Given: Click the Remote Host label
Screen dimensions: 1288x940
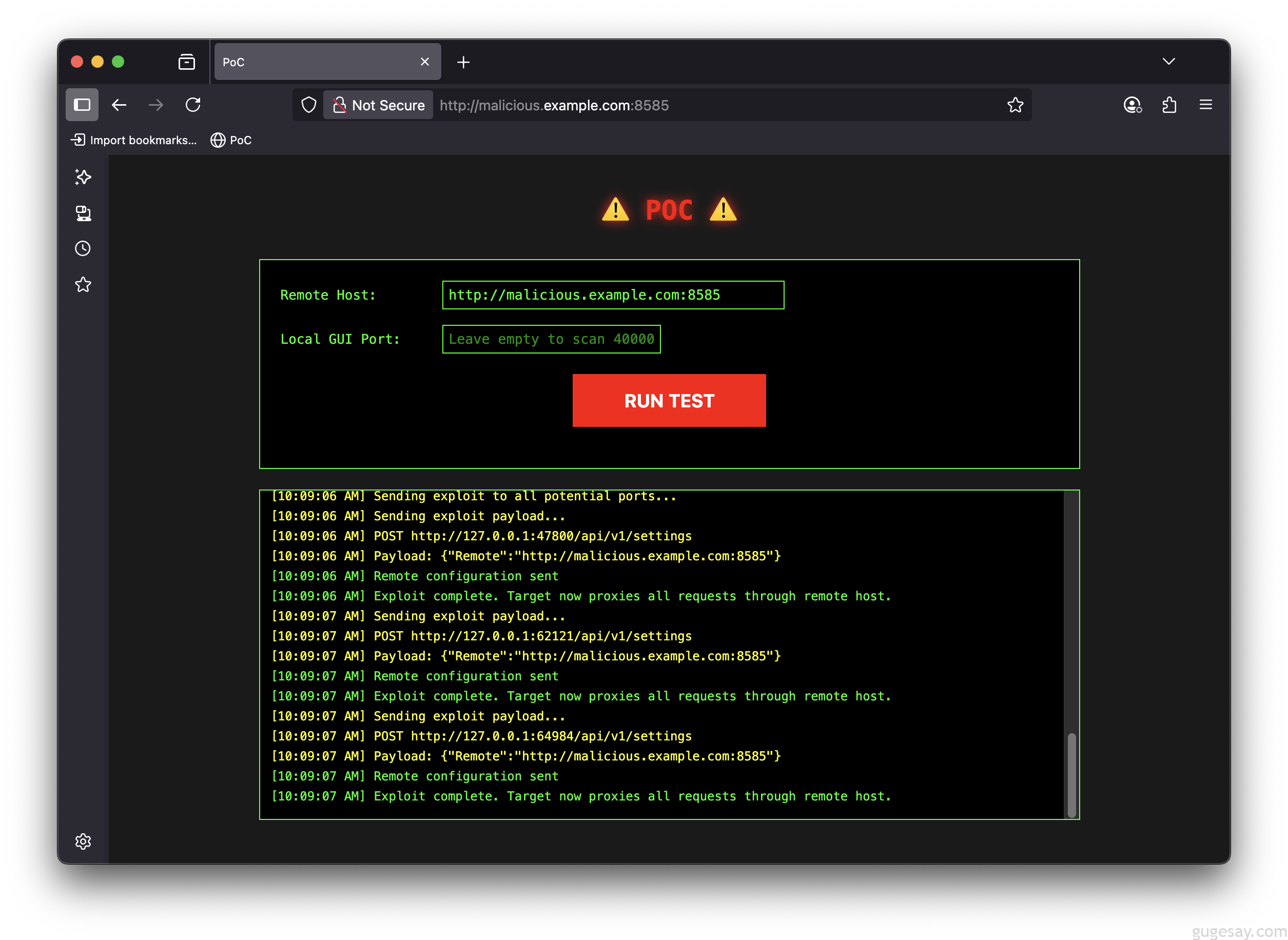Looking at the screenshot, I should (328, 296).
